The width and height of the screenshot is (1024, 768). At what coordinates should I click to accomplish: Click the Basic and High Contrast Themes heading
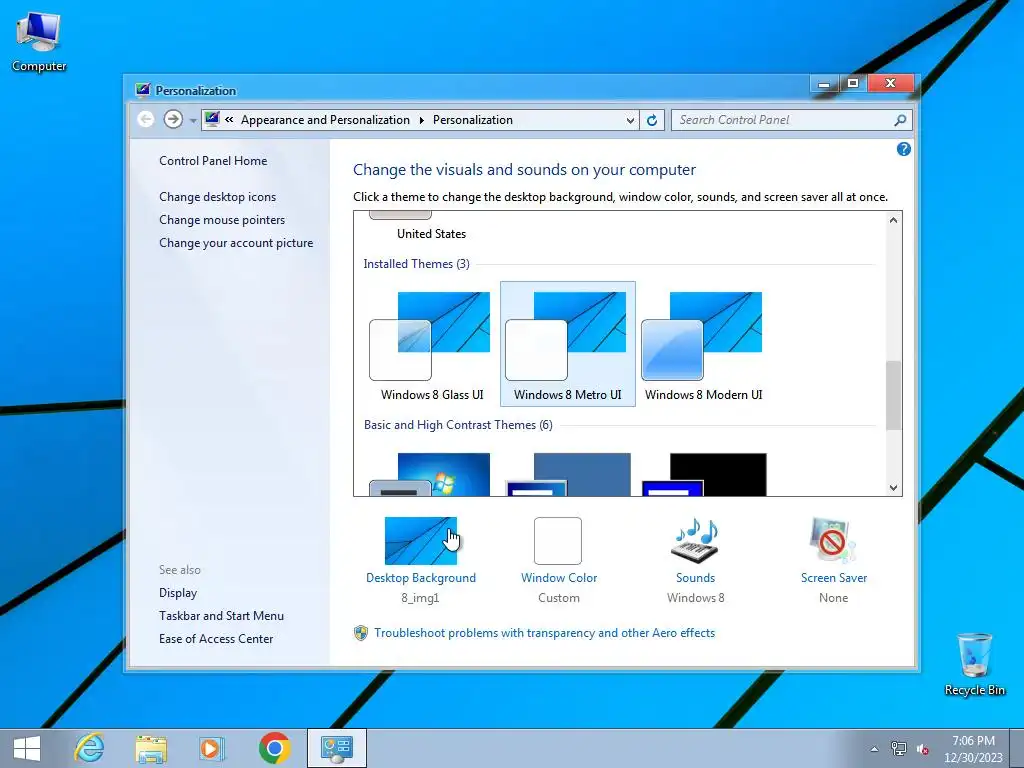pyautogui.click(x=458, y=425)
